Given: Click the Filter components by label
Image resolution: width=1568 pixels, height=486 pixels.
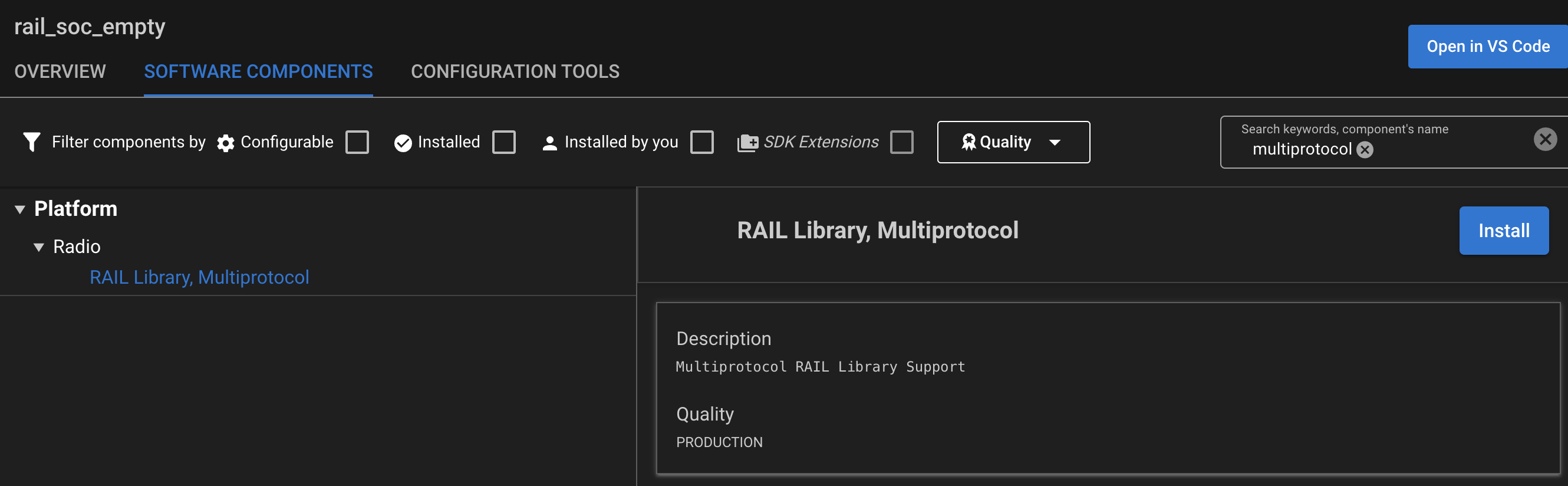Looking at the screenshot, I should (129, 142).
